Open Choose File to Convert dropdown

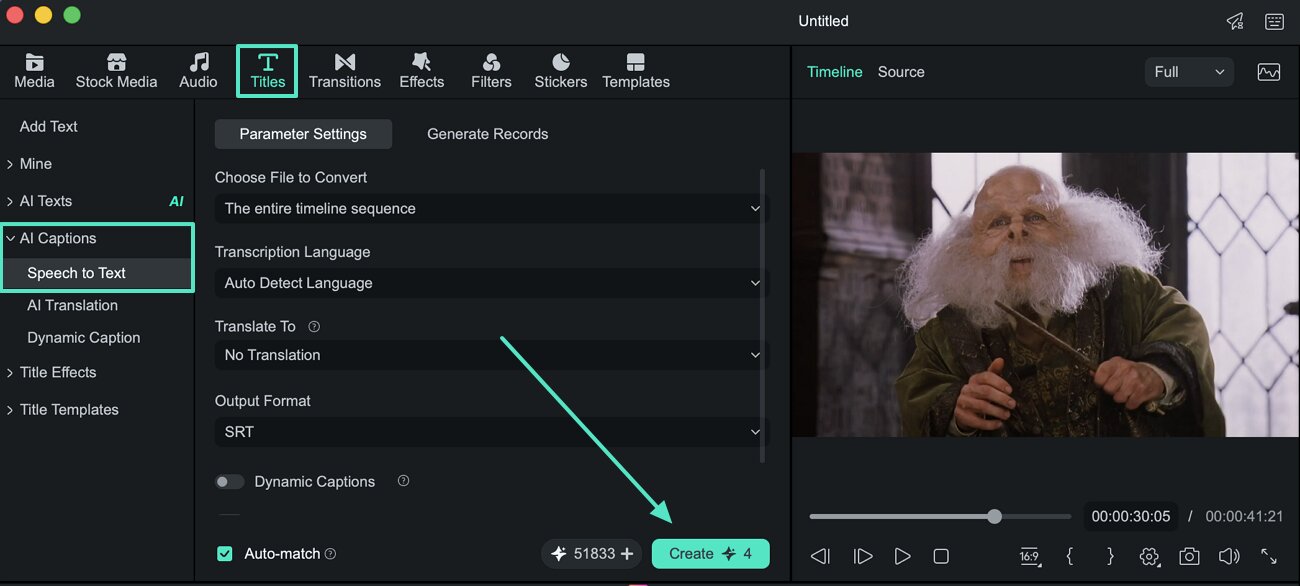(491, 208)
